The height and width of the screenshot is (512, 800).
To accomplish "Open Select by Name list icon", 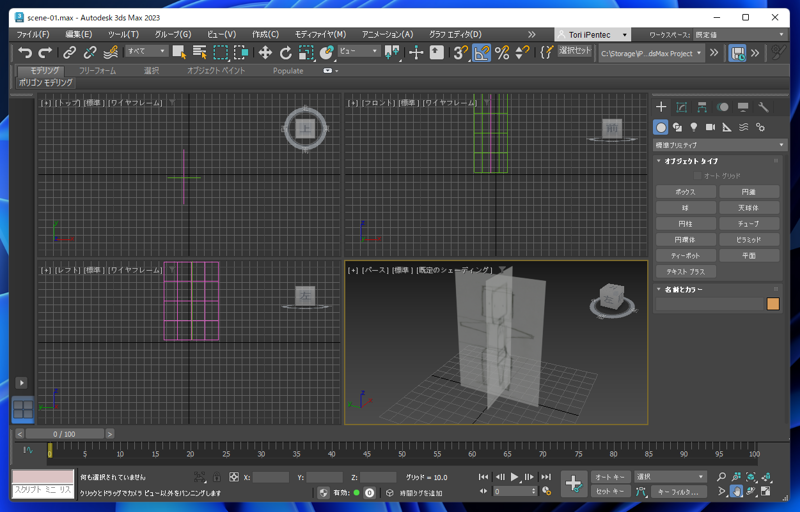I will pos(199,52).
